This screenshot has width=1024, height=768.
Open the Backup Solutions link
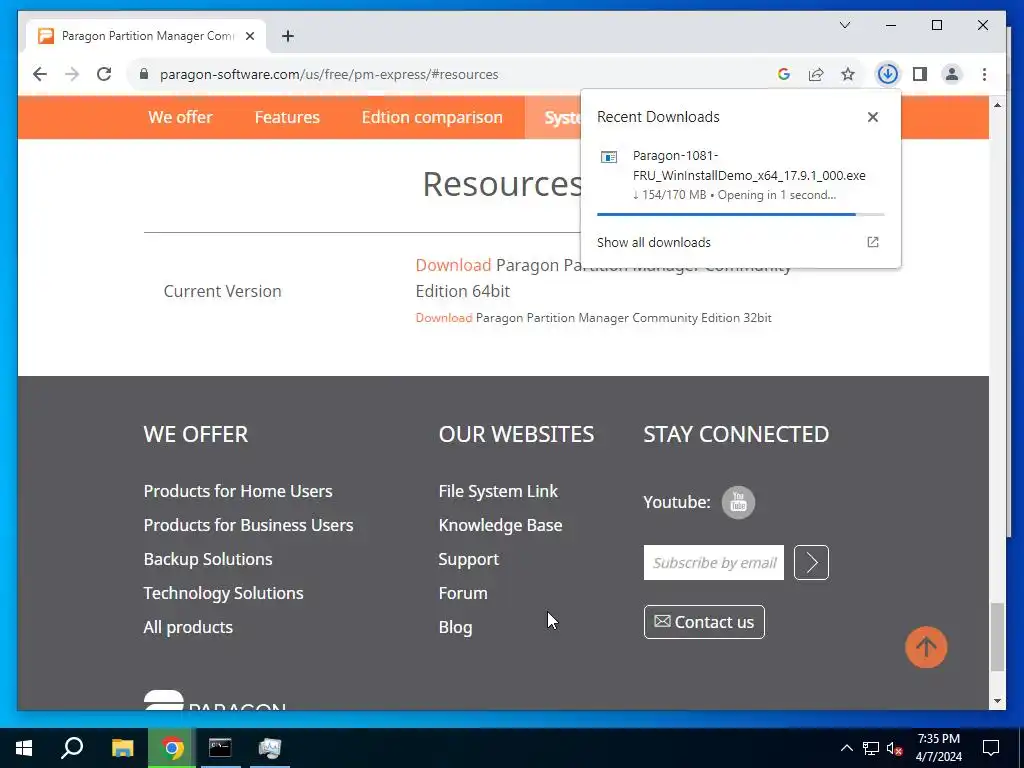[208, 559]
